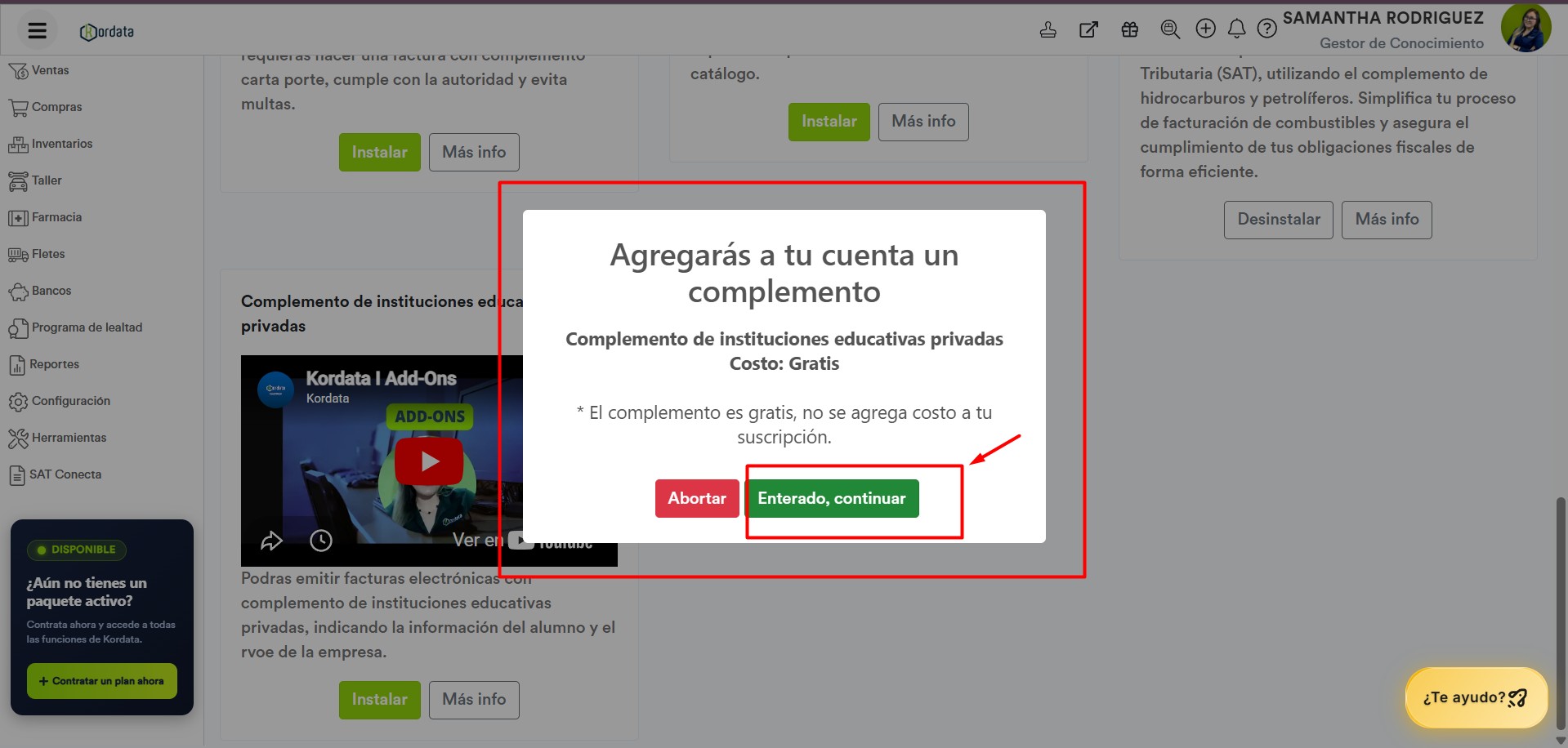The image size is (1568, 748).
Task: Open the Reportes menu item
Action: click(54, 364)
